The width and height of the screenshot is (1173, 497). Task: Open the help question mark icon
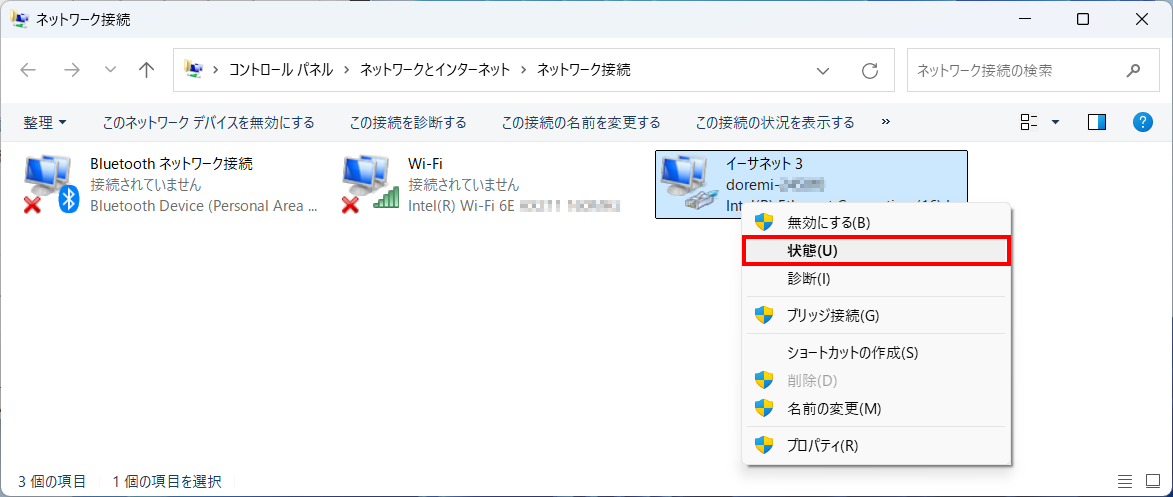pyautogui.click(x=1143, y=122)
